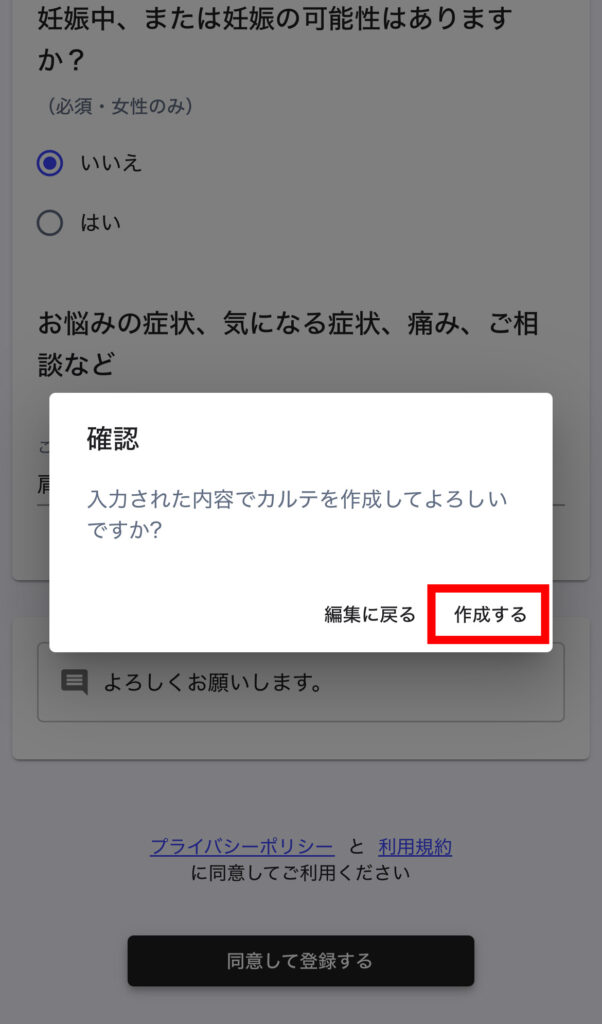Viewport: 602px width, 1024px height.
Task: Select the いいえ radio button
Action: (50, 163)
